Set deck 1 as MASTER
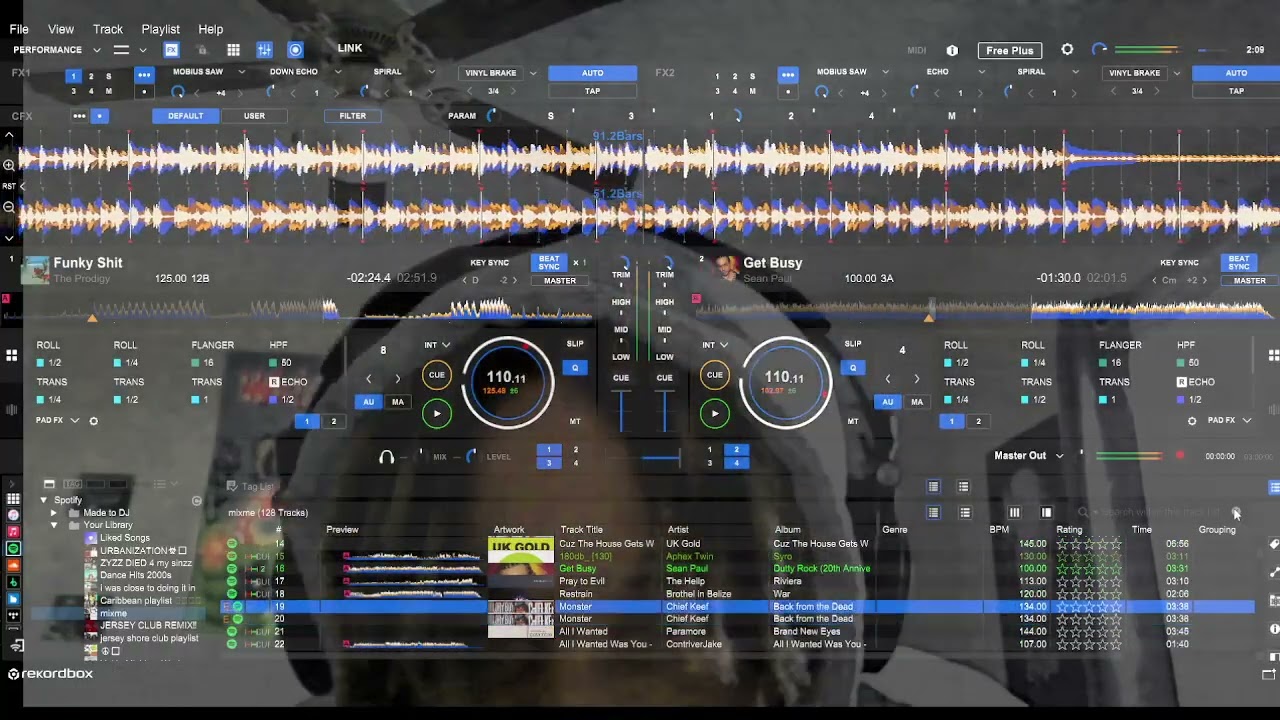Viewport: 1280px width, 720px height. 560,281
